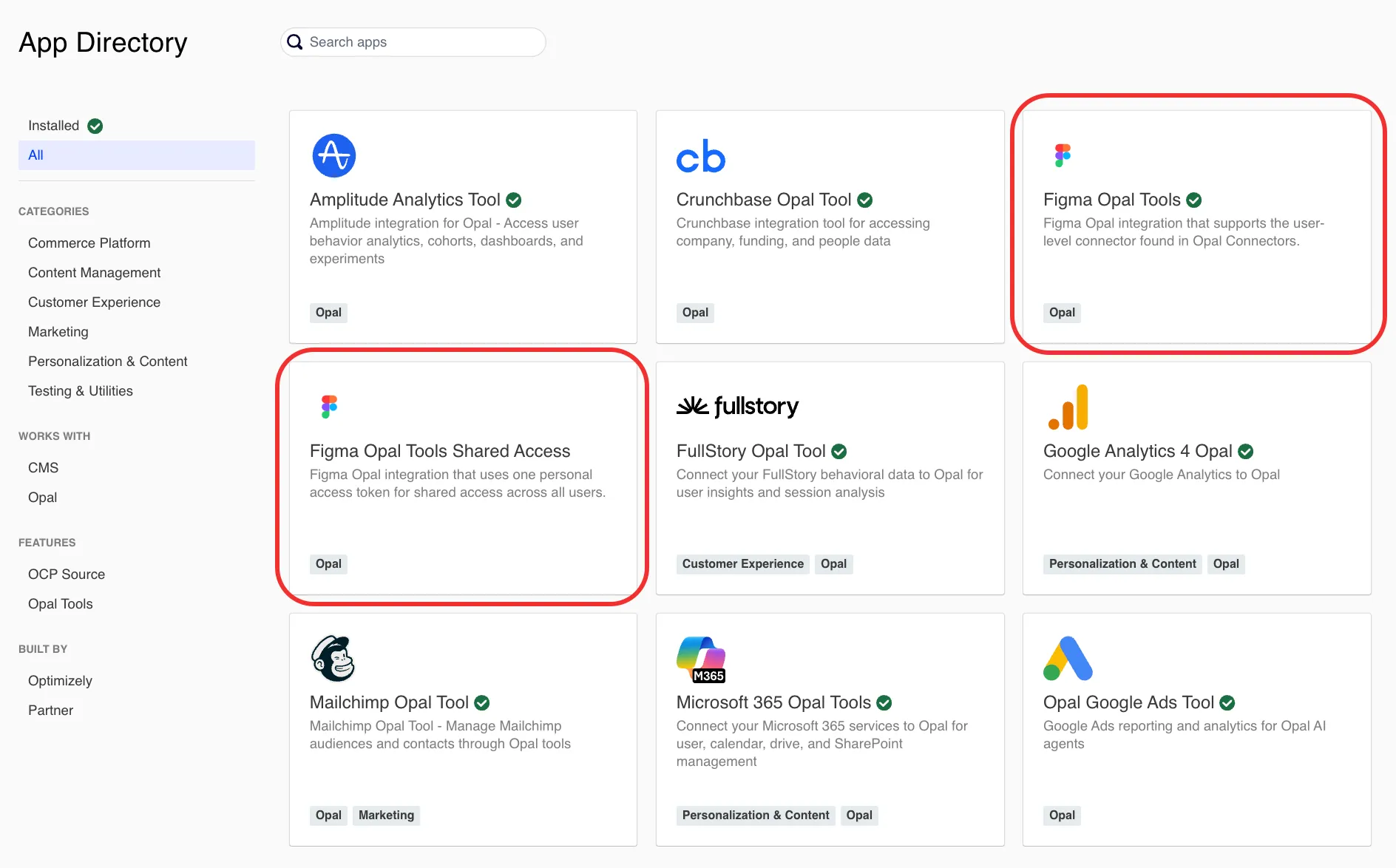1396x868 pixels.
Task: Click Opal tag on Mailchimp card
Action: tap(328, 816)
